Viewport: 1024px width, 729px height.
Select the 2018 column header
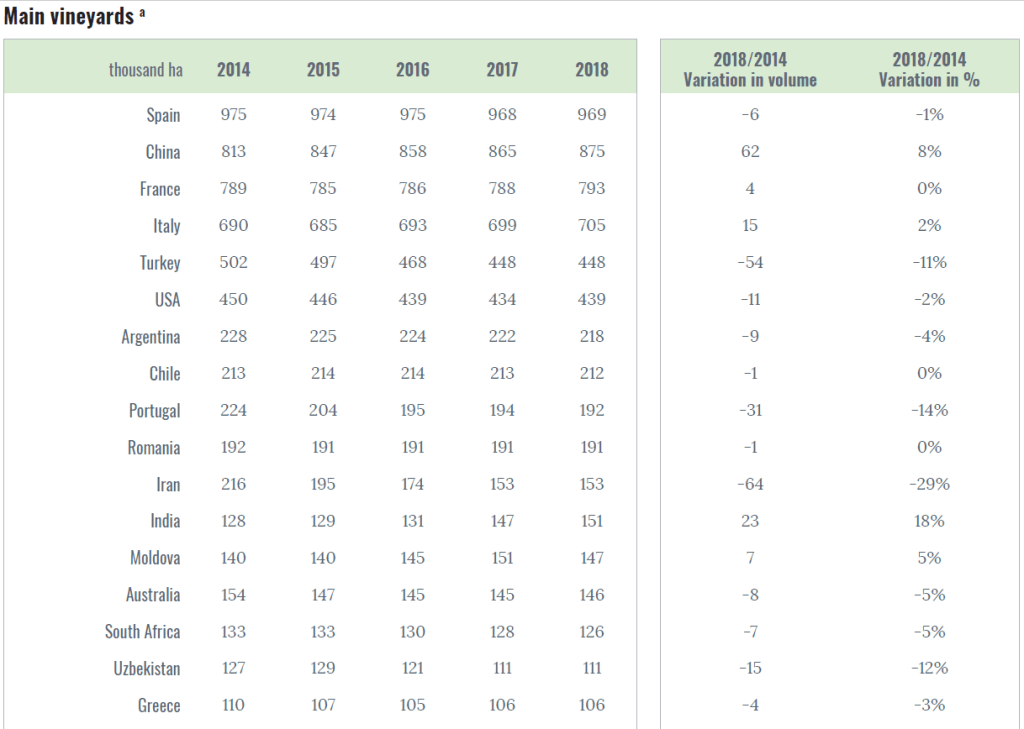coord(591,69)
